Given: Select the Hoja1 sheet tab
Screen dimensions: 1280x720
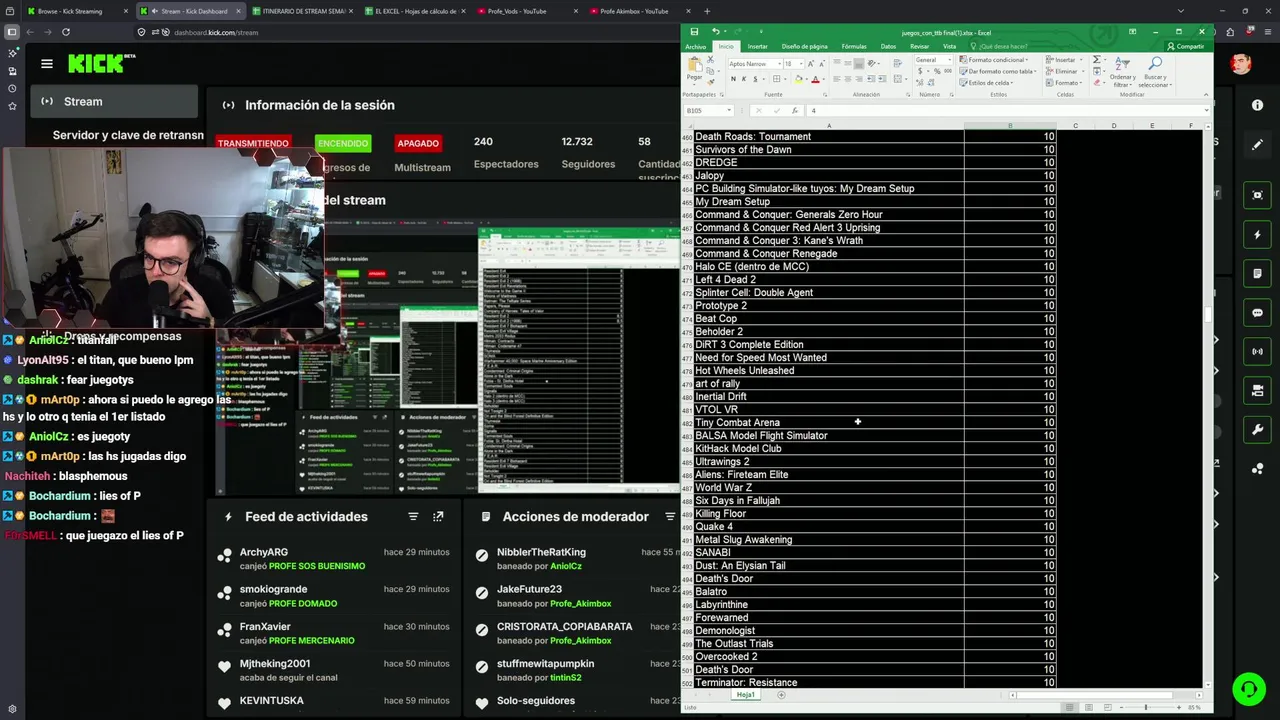Looking at the screenshot, I should click(746, 695).
